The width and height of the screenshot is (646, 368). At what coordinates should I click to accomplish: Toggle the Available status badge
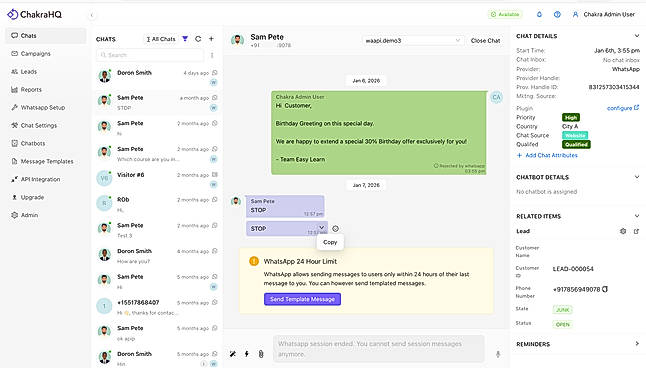click(x=505, y=14)
